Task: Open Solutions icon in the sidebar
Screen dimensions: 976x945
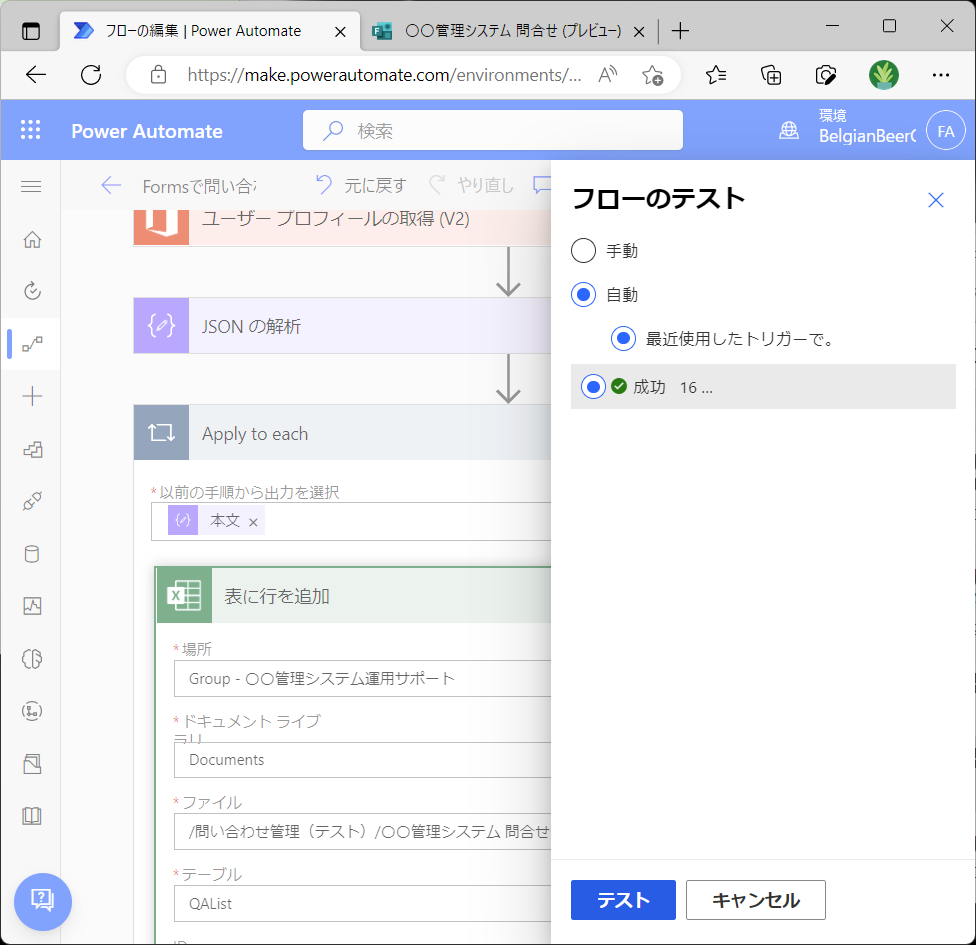Action: pos(32,763)
